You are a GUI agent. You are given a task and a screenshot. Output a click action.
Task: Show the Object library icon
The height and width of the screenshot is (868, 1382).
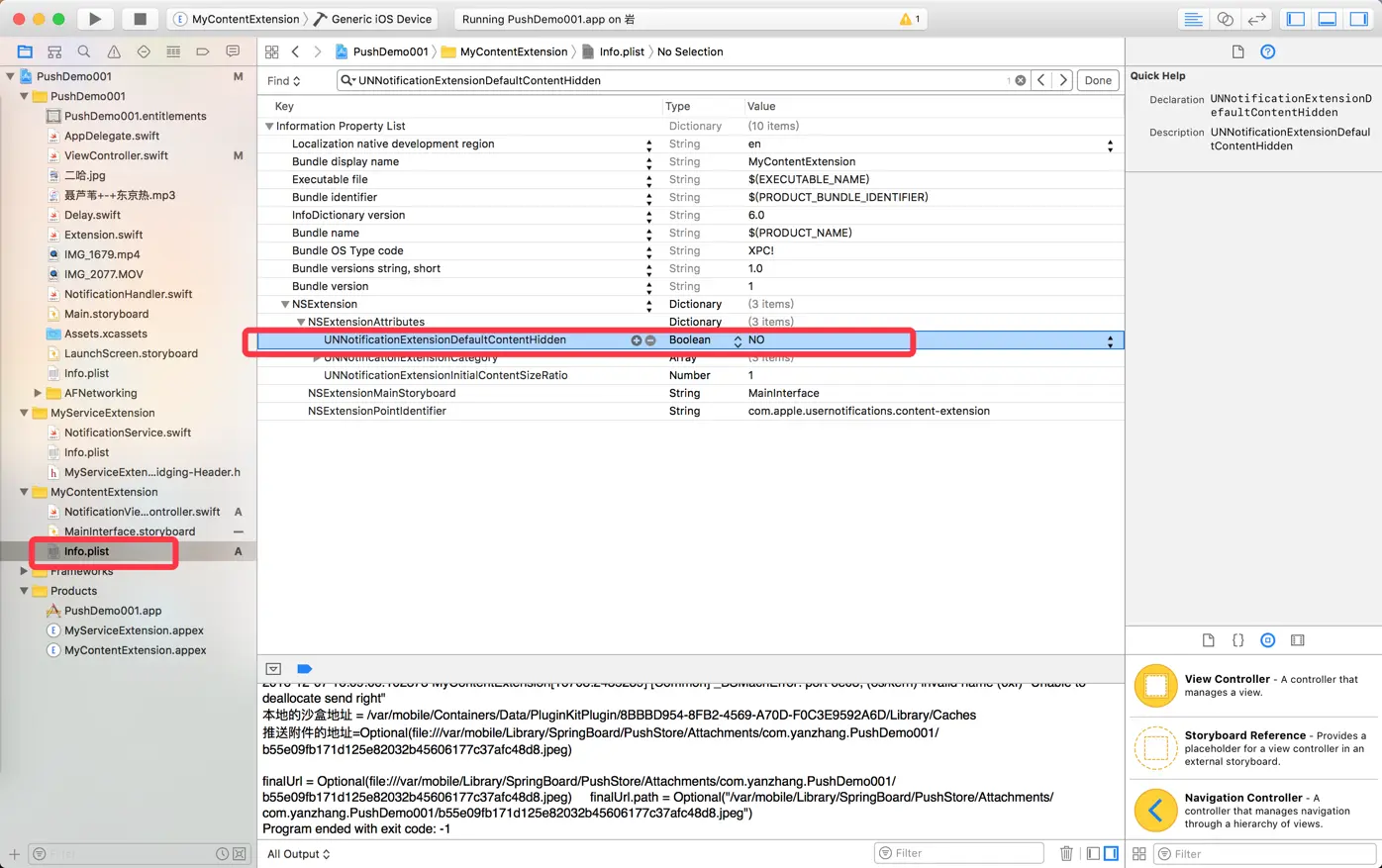coord(1267,640)
